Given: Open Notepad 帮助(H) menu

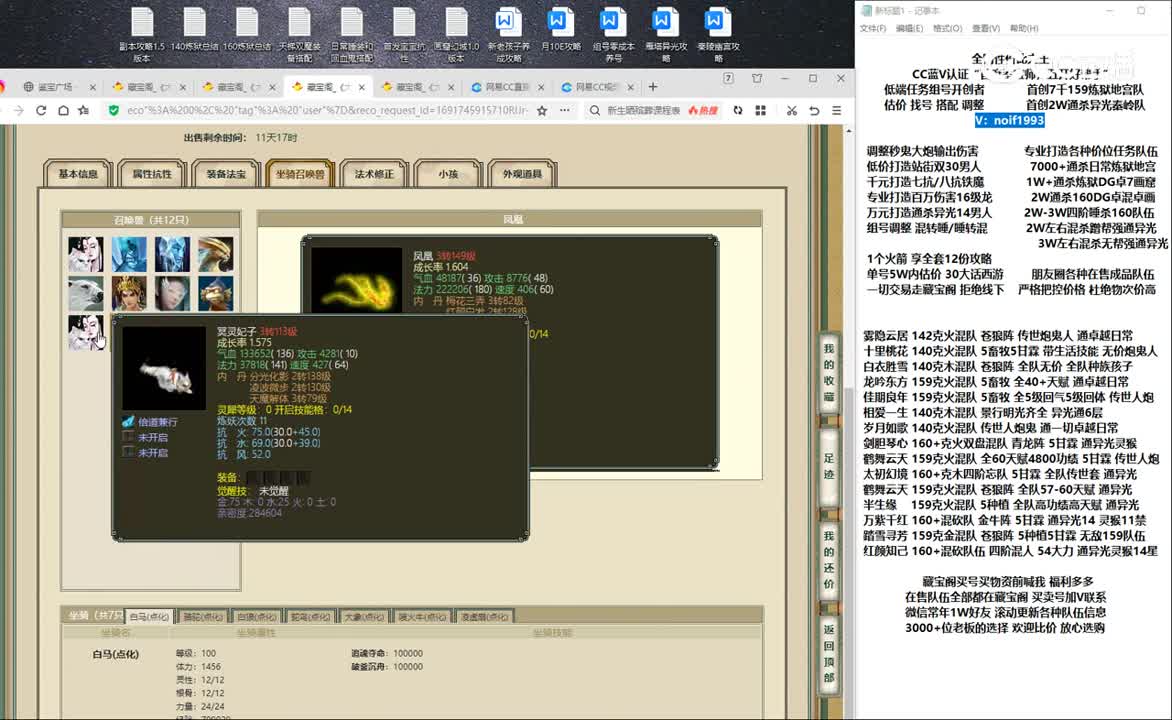Looking at the screenshot, I should (1024, 28).
